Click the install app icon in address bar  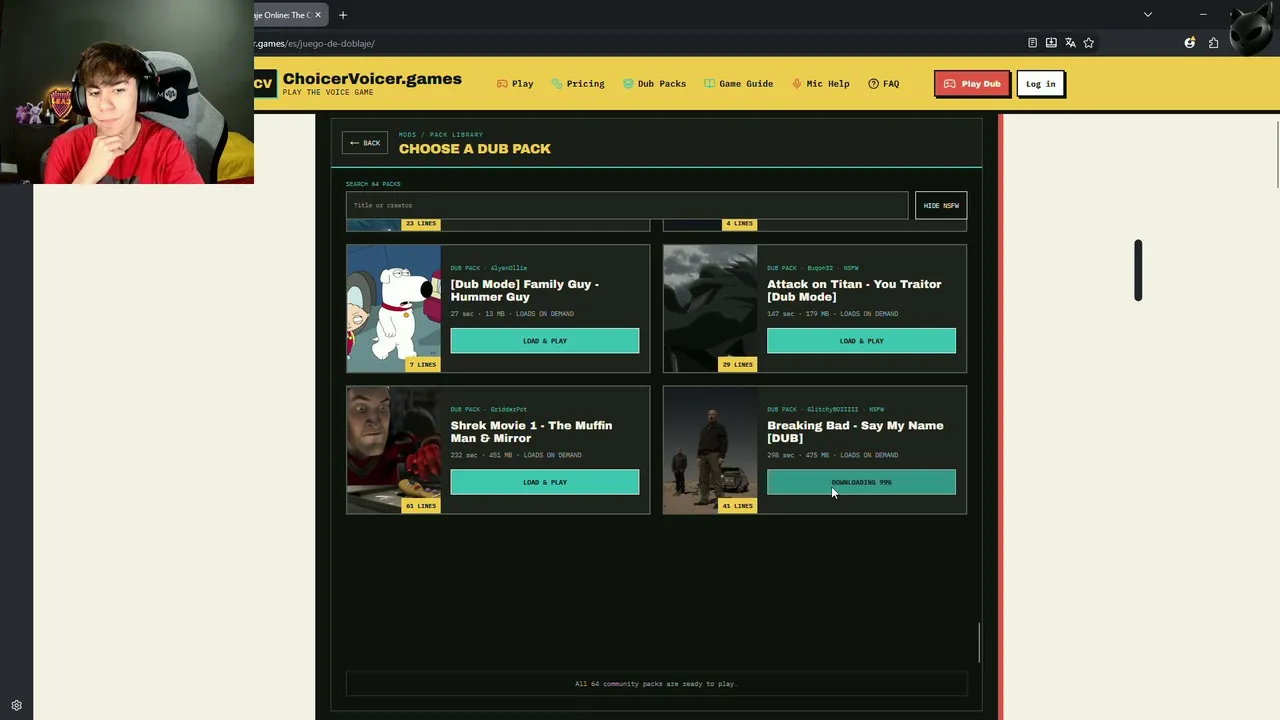pyautogui.click(x=1051, y=43)
